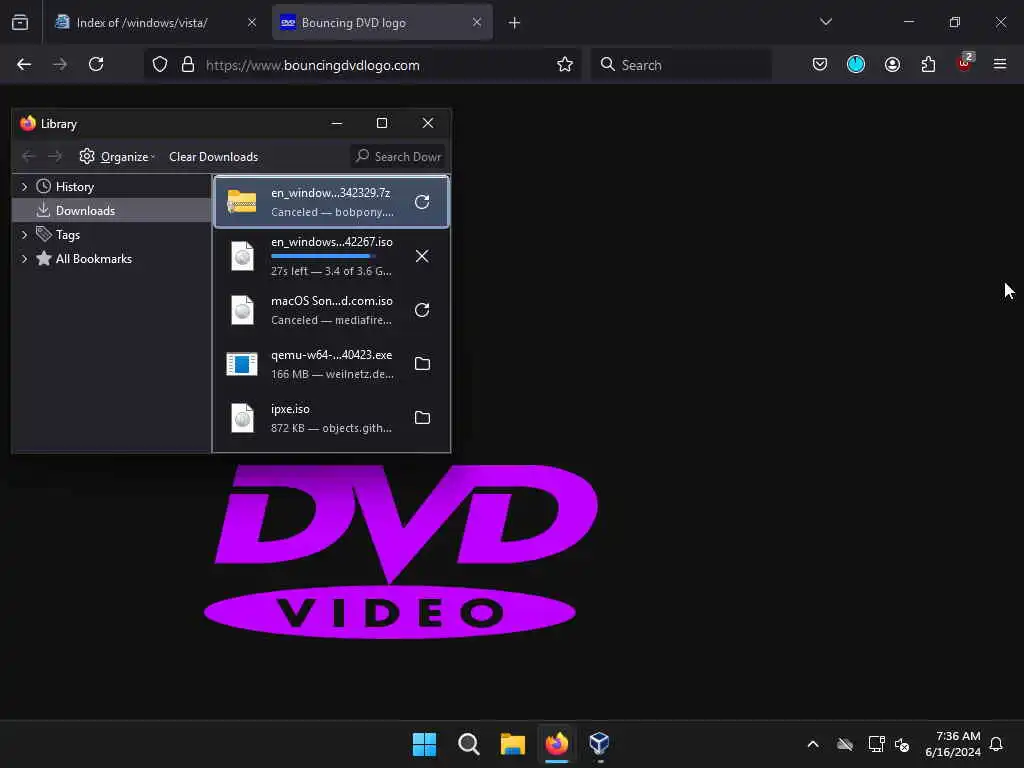Click Clear Downloads button
The width and height of the screenshot is (1024, 768).
(214, 157)
